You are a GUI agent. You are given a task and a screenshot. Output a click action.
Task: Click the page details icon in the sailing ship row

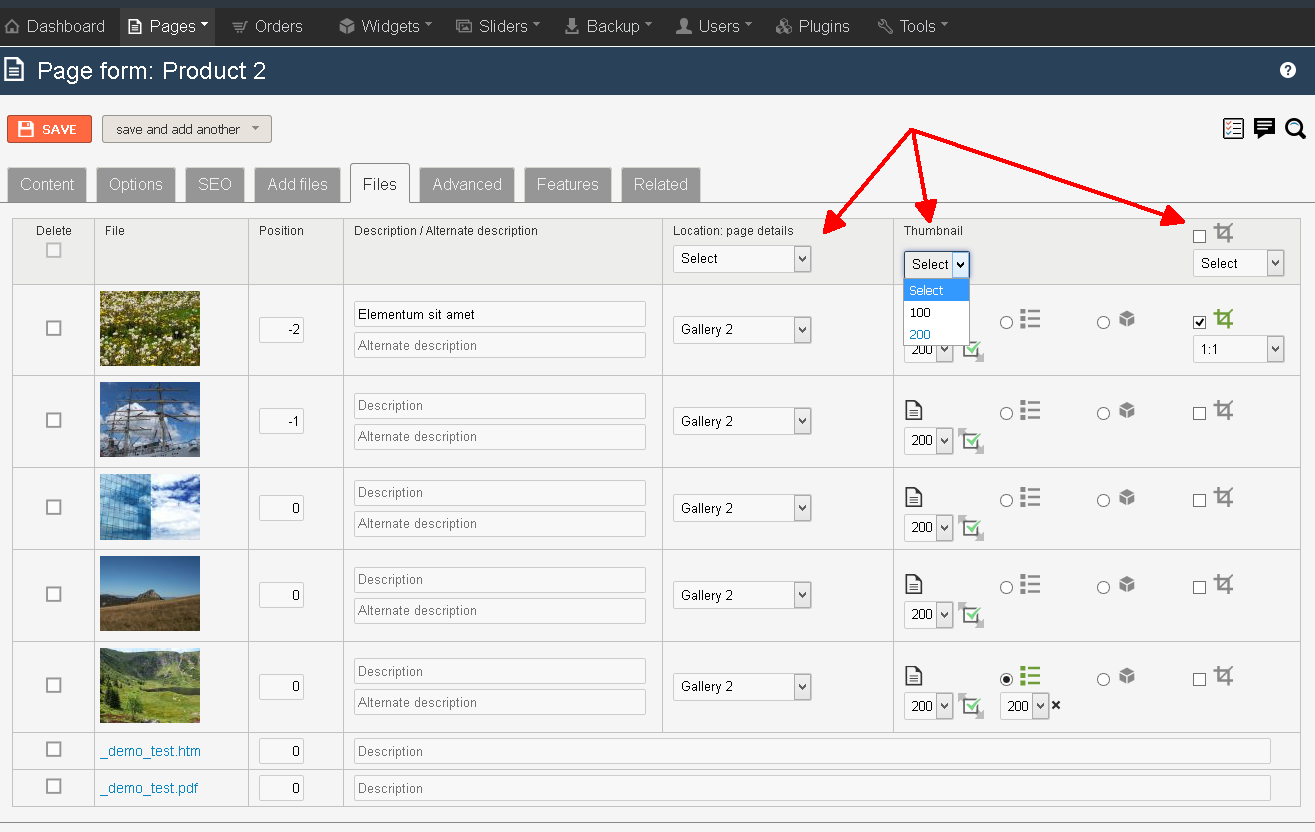coord(913,409)
